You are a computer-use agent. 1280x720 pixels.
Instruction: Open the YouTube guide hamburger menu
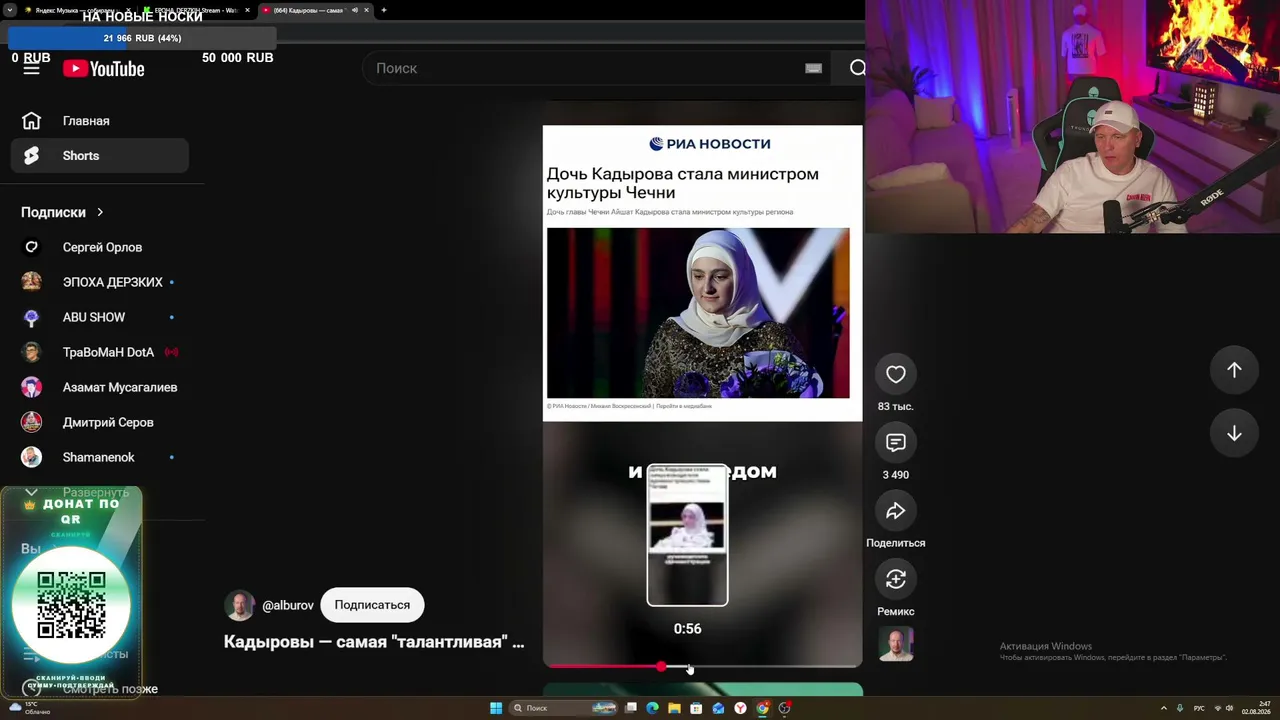(x=32, y=69)
